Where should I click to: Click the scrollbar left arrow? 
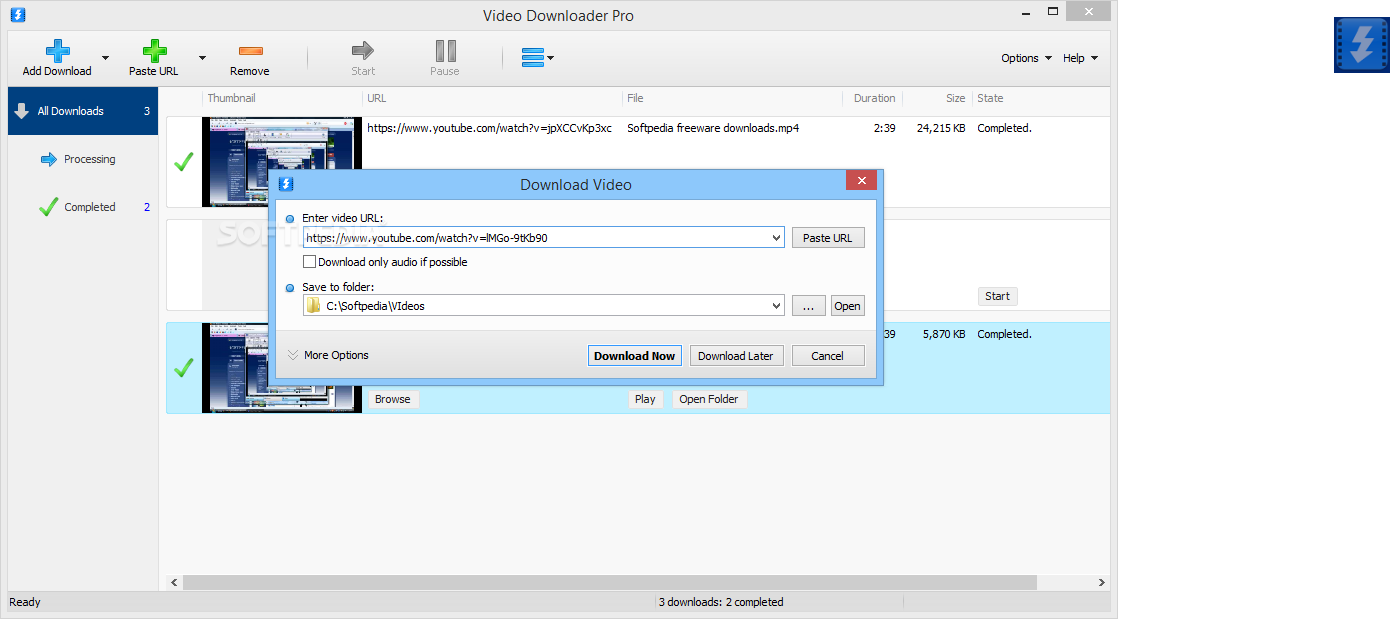pos(174,582)
